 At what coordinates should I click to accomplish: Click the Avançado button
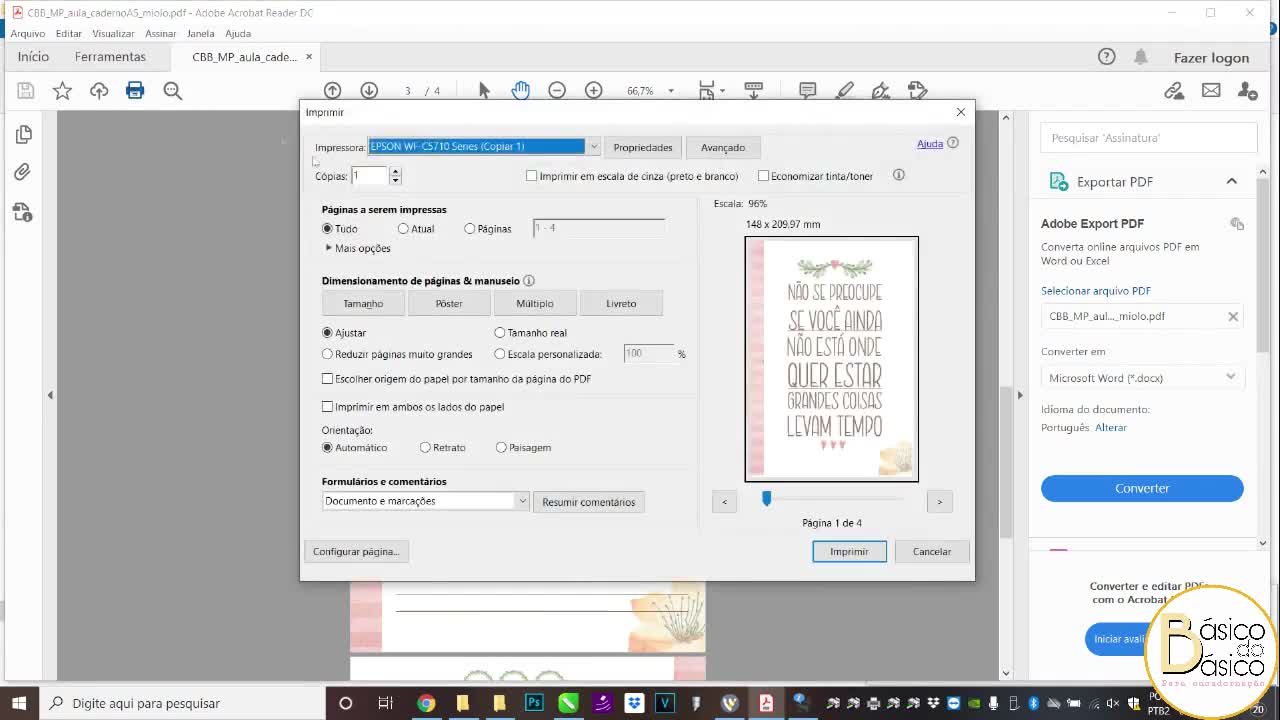point(723,147)
